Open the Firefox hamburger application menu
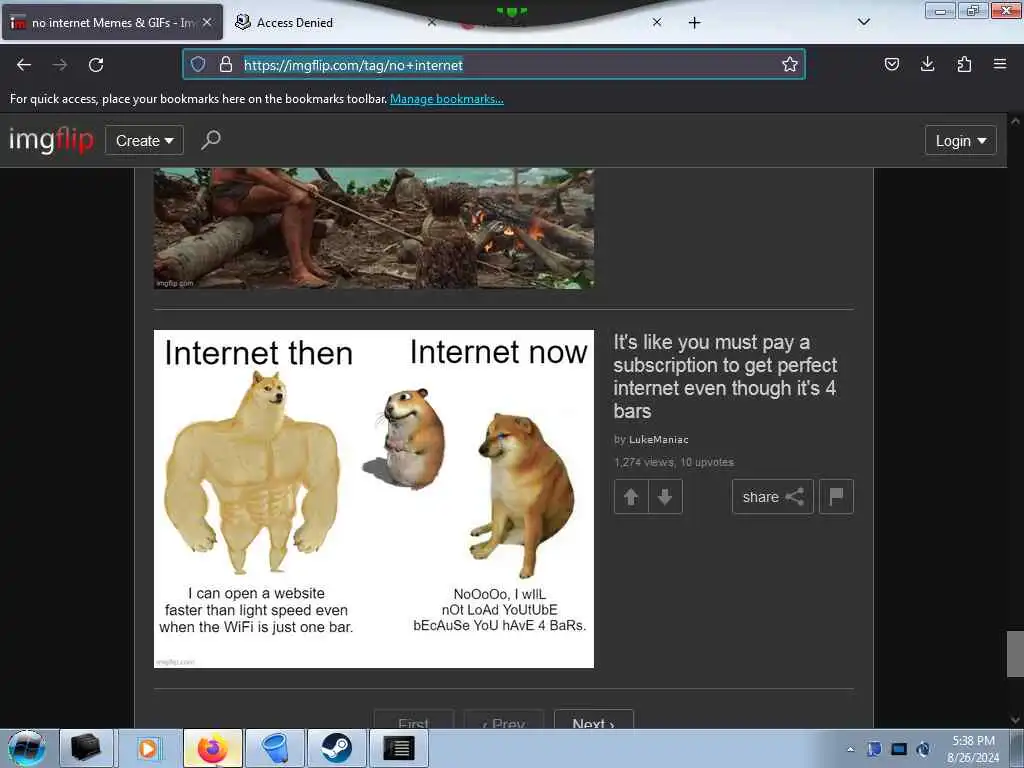 (x=1000, y=64)
